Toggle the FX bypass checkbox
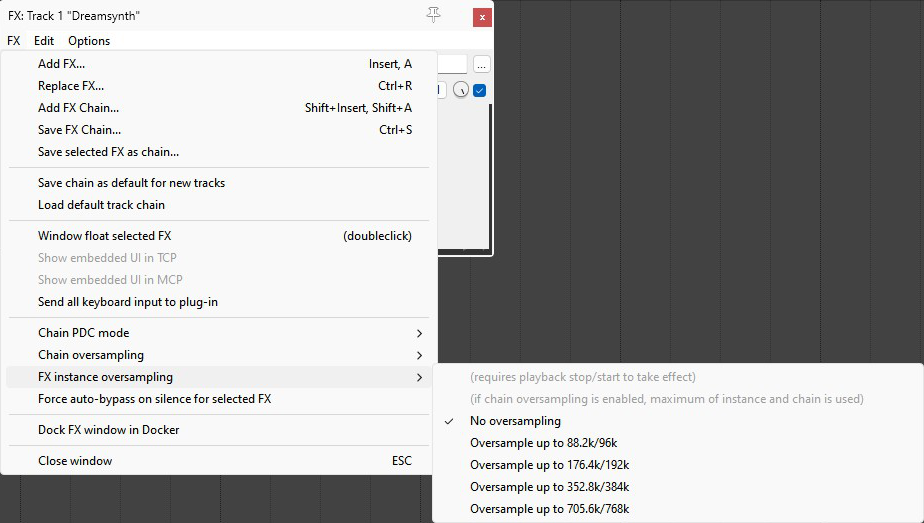This screenshot has height=523, width=924. [x=480, y=91]
